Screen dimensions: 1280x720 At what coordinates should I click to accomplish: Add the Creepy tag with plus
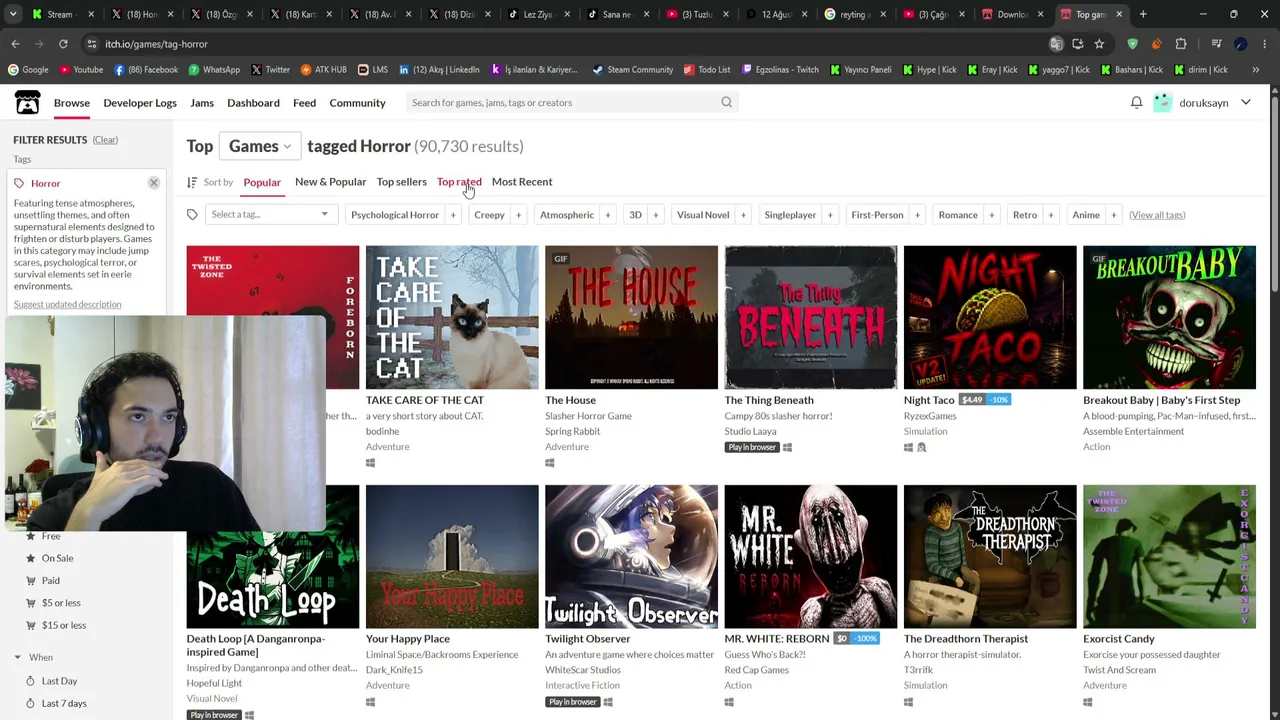[518, 215]
